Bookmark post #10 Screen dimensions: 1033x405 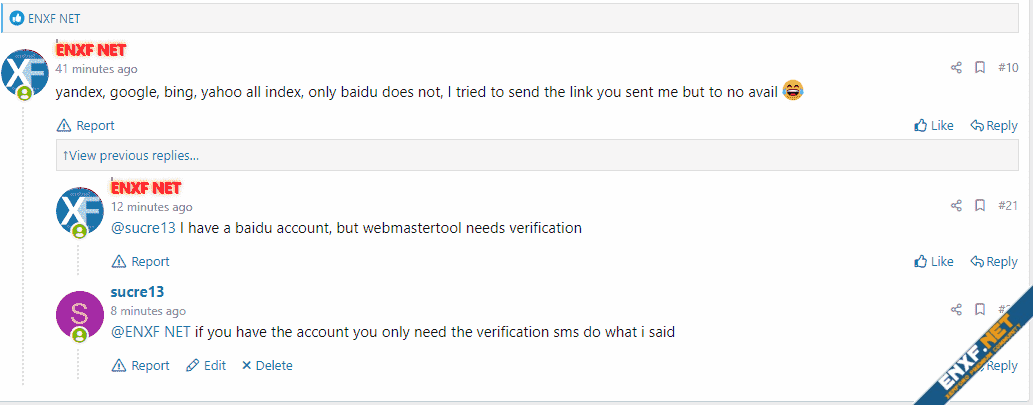coord(980,67)
